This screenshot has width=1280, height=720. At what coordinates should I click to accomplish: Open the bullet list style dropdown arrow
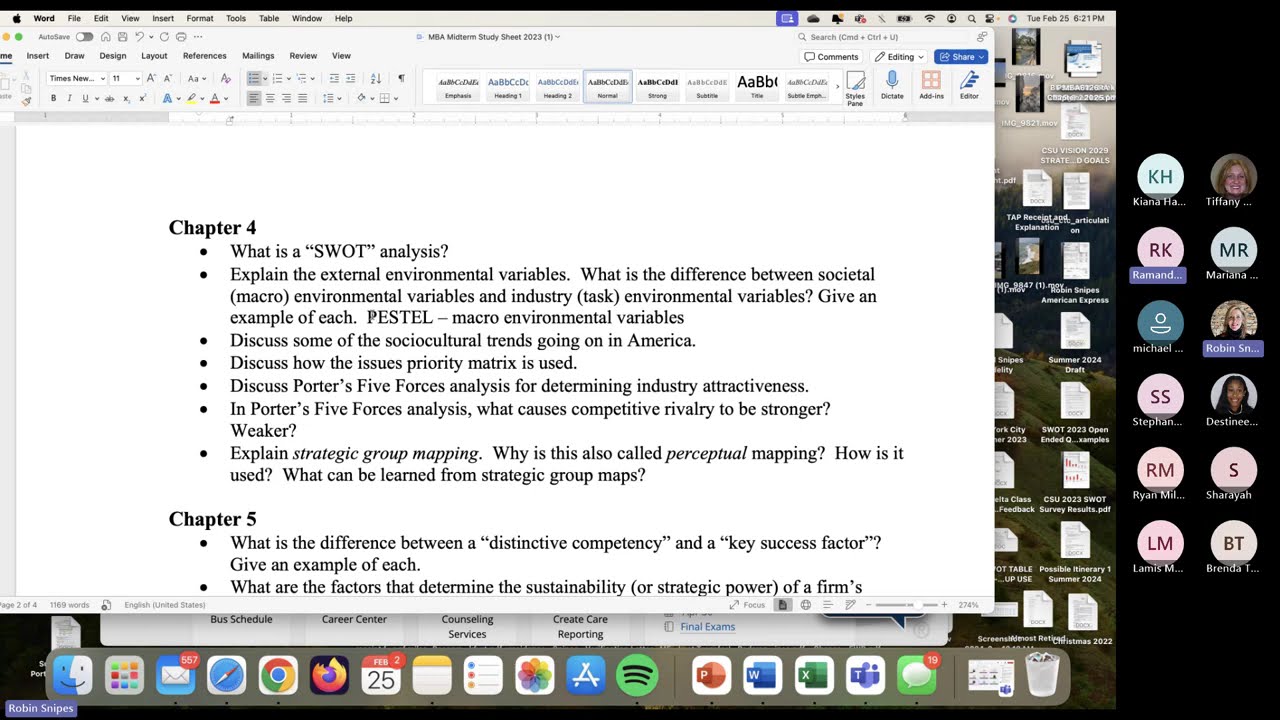tap(267, 78)
